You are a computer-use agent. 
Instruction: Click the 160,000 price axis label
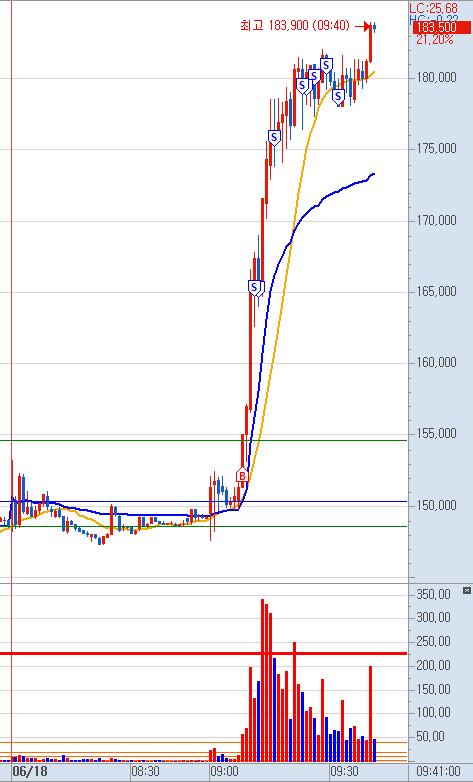pyautogui.click(x=437, y=362)
